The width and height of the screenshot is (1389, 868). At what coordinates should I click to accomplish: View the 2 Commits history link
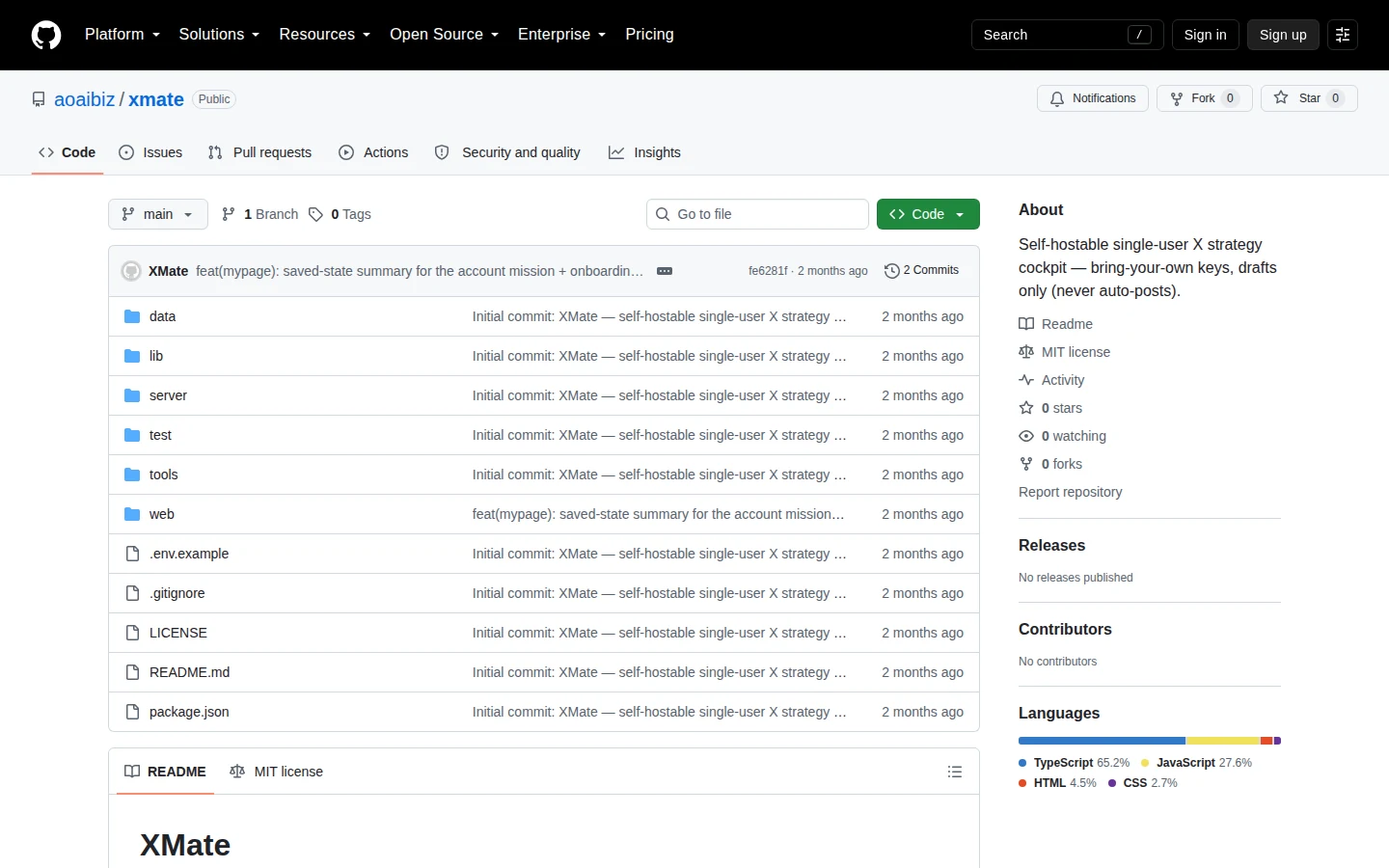[922, 271]
